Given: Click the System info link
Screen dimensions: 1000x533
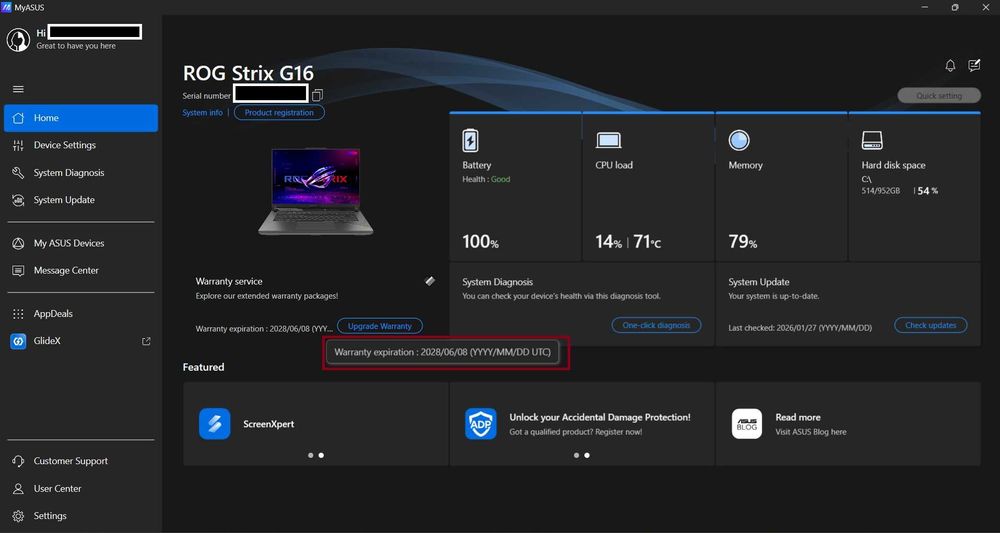Looking at the screenshot, I should click(x=202, y=113).
